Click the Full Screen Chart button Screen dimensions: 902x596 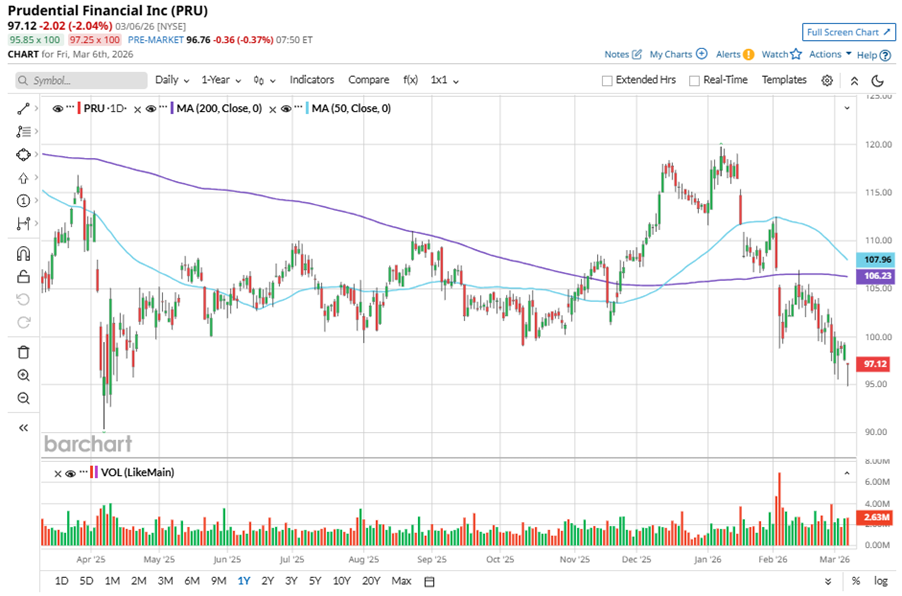[846, 32]
